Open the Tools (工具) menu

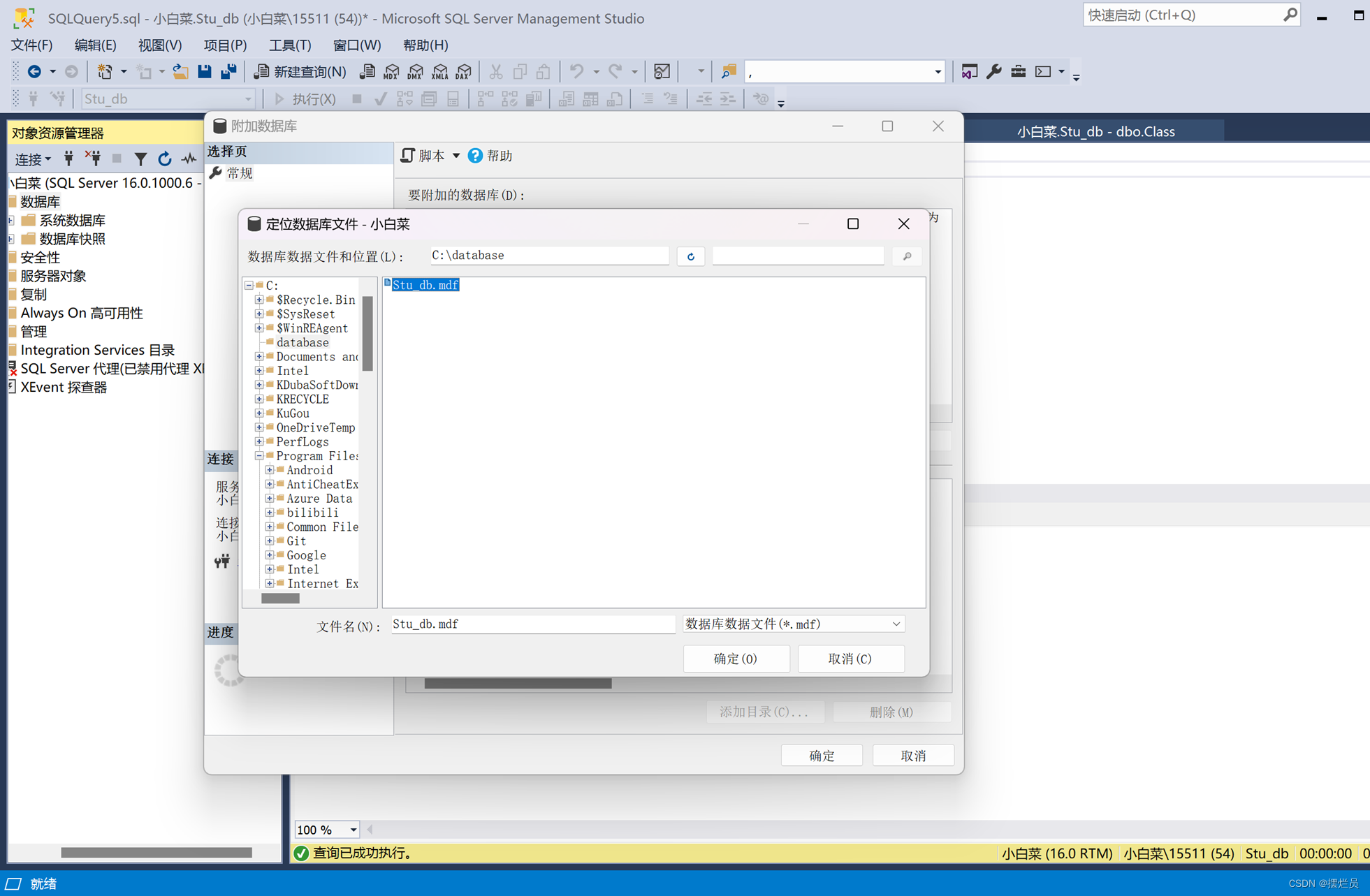289,45
